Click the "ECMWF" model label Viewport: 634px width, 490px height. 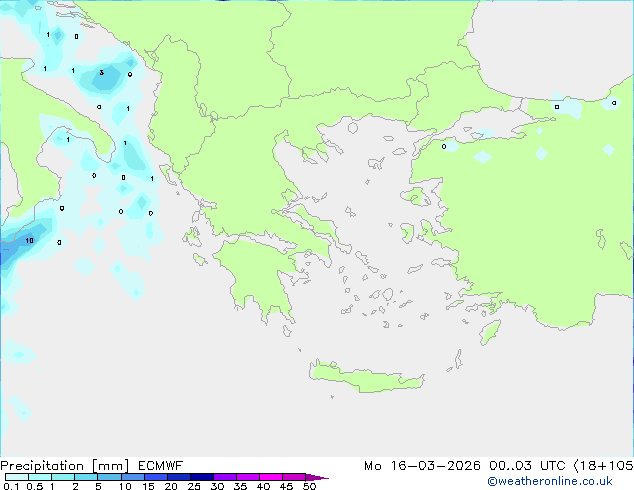(161, 466)
